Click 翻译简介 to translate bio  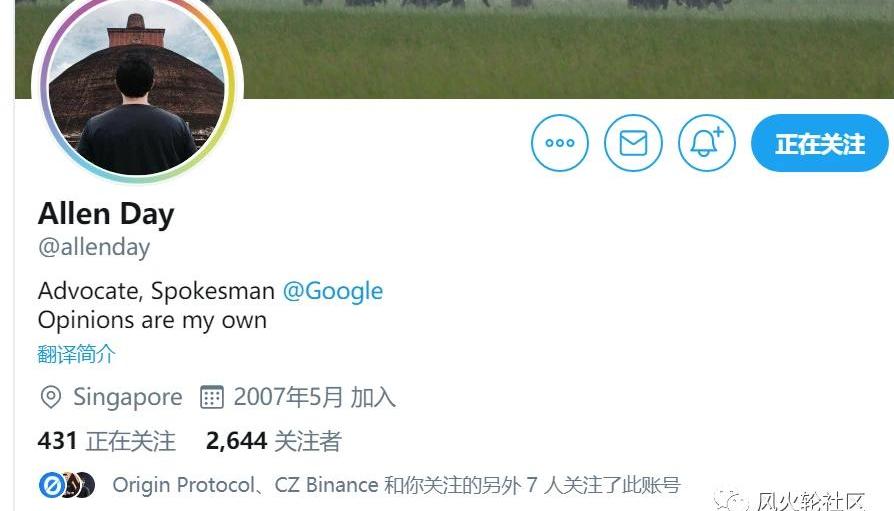(x=76, y=354)
